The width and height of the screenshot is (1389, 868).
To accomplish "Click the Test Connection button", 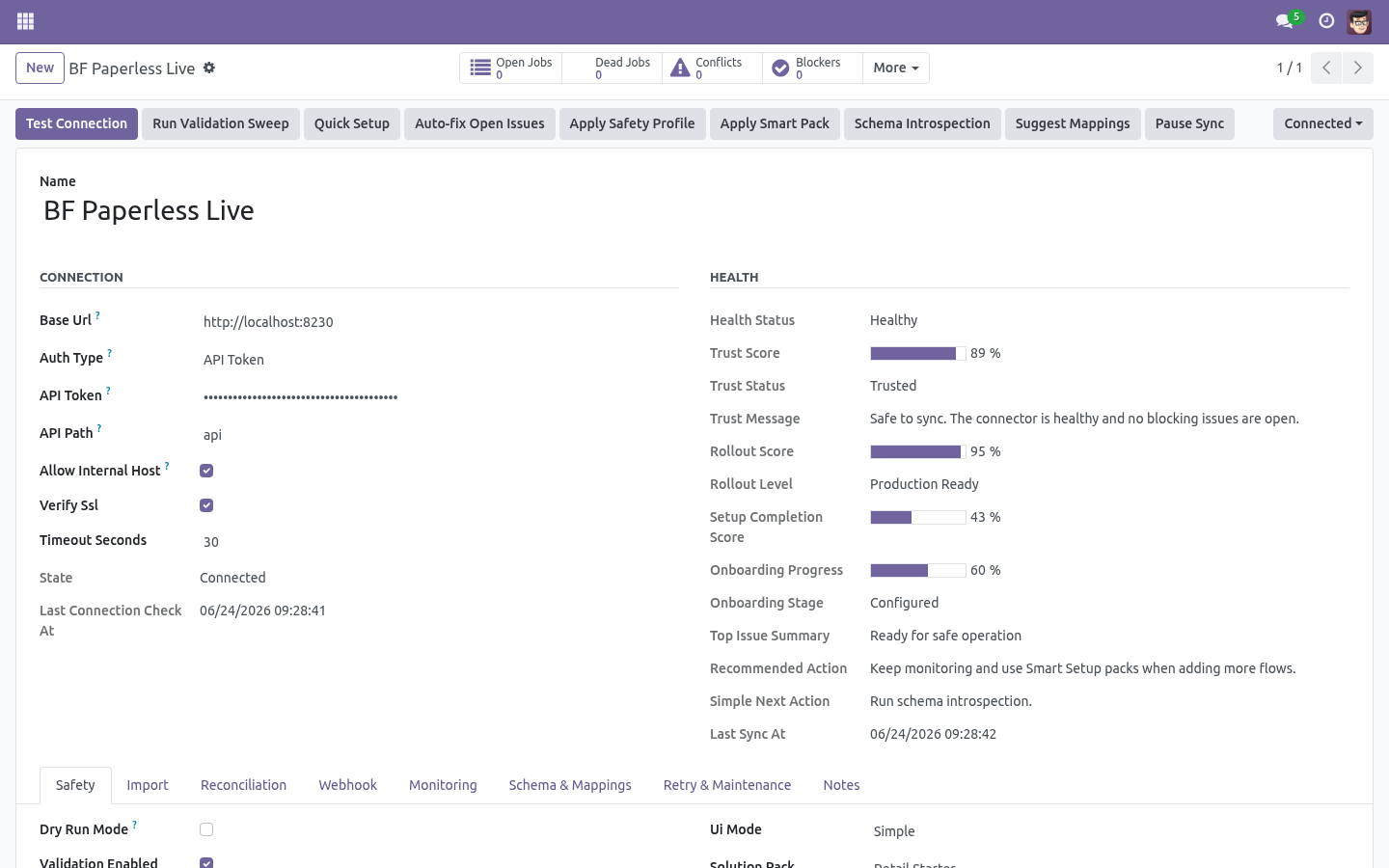I will click(76, 123).
